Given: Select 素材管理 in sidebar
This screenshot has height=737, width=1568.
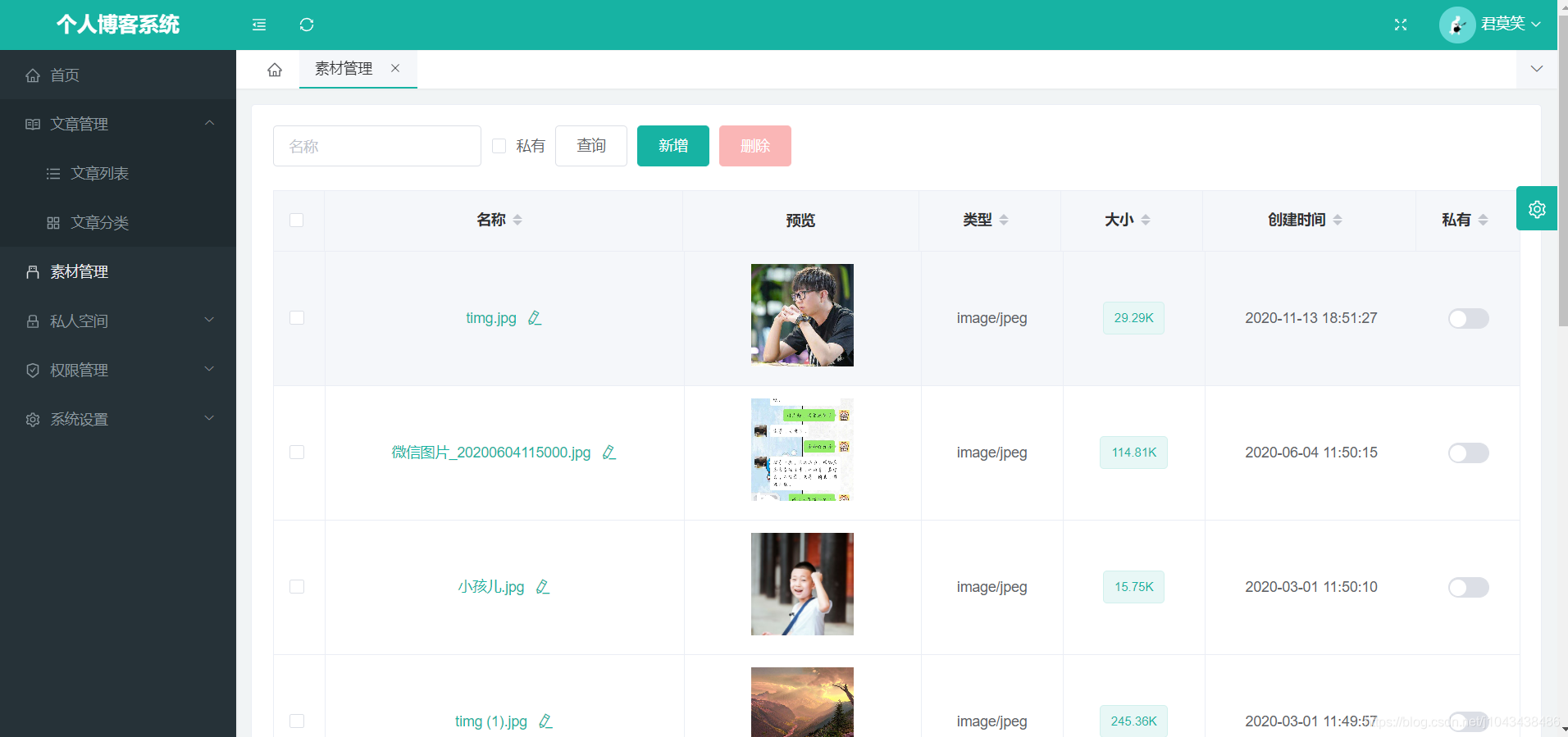Looking at the screenshot, I should [118, 271].
